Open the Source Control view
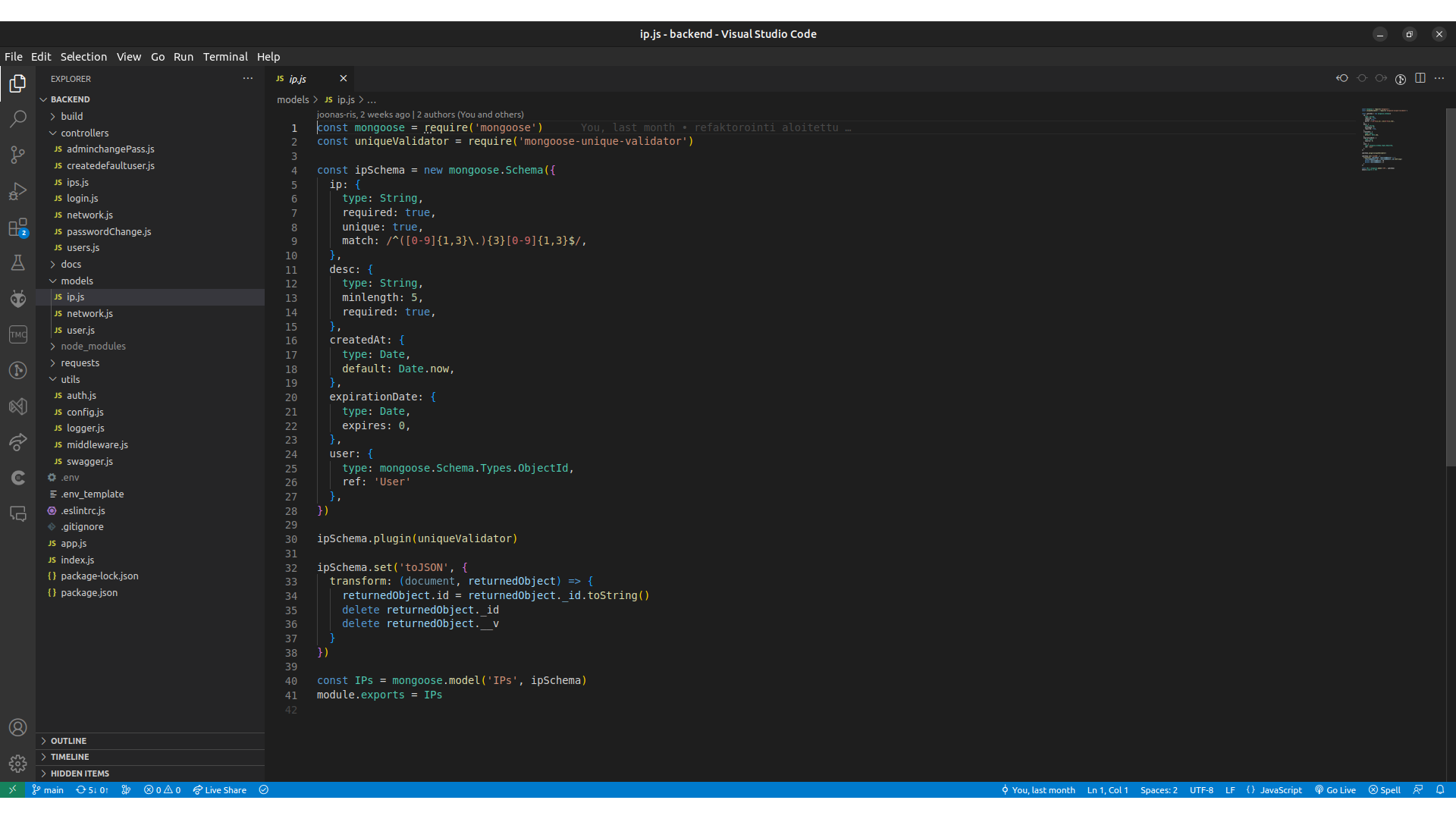The width and height of the screenshot is (1456, 819). point(17,155)
